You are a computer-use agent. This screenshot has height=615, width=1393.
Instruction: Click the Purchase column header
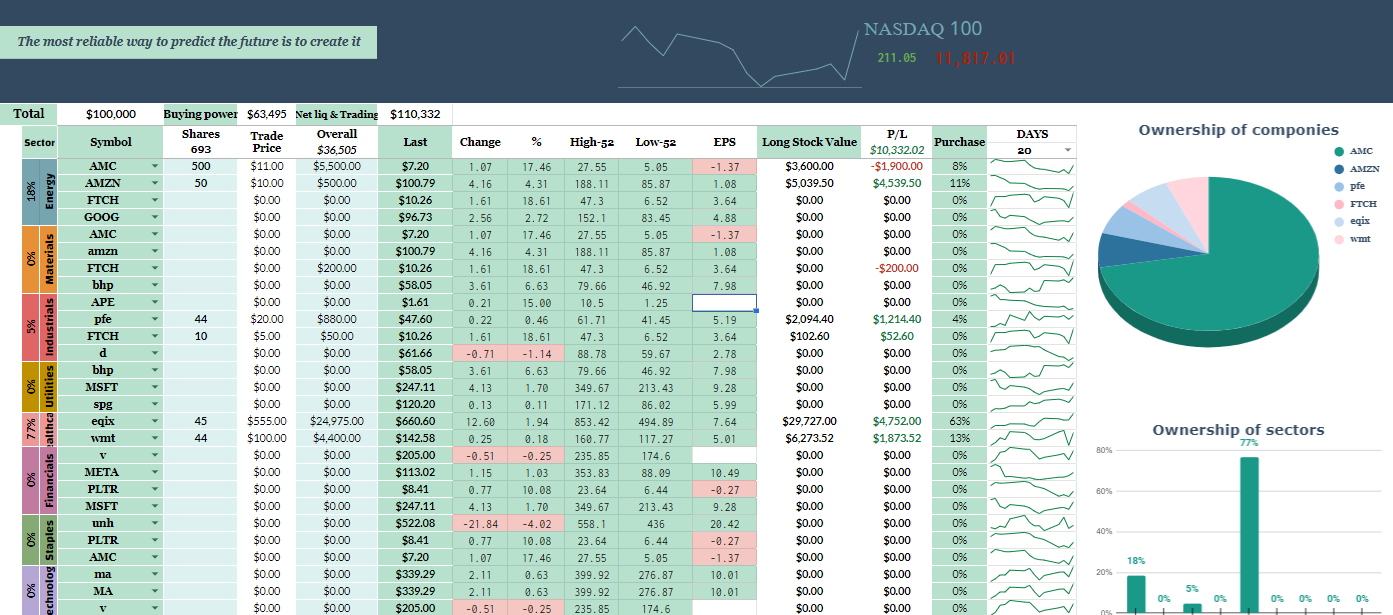(x=959, y=142)
